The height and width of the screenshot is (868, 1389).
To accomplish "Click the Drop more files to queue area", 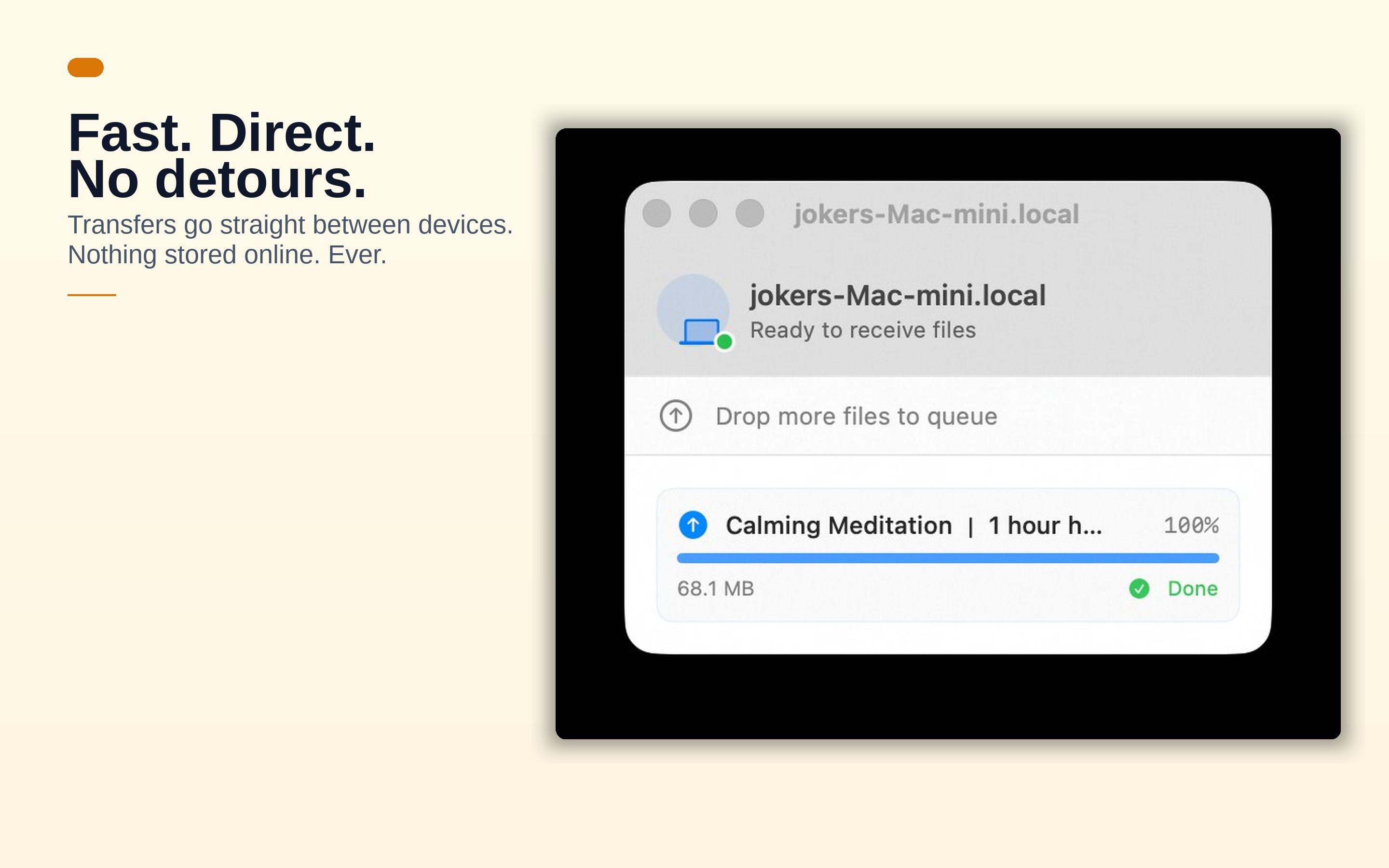I will [948, 416].
